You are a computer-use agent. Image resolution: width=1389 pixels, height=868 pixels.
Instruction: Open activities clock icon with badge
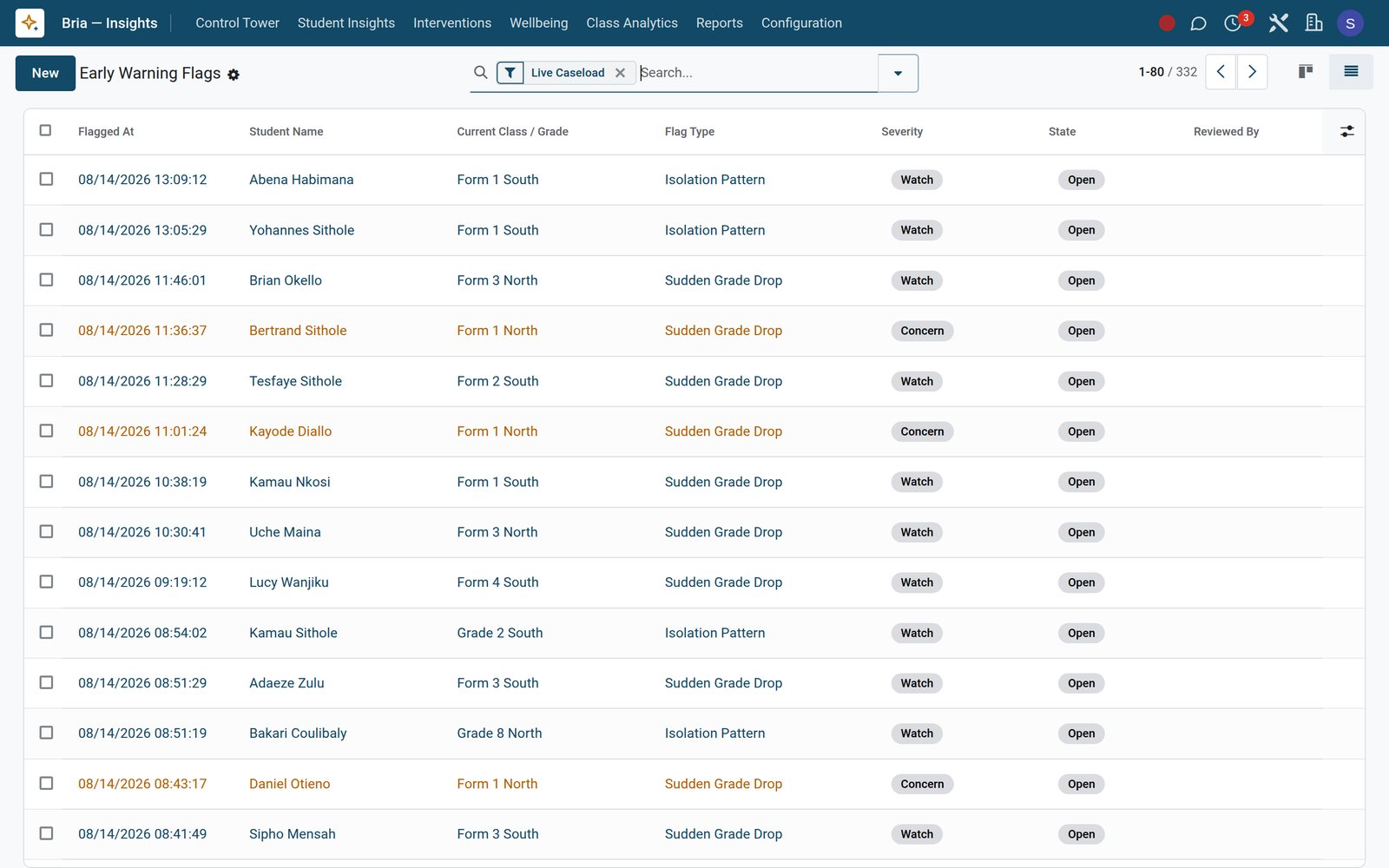1233,23
